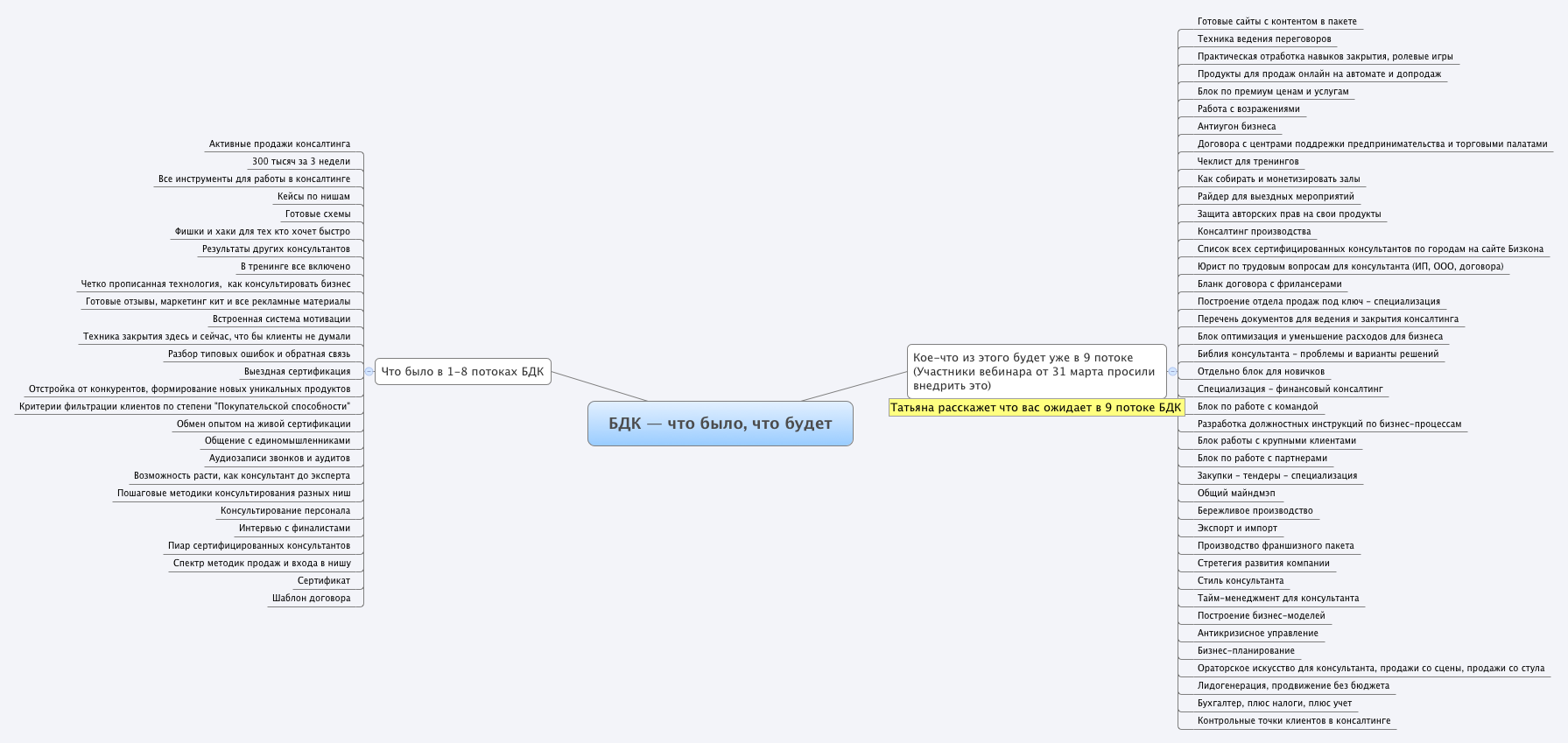Viewport: 1568px width, 743px height.
Task: Collapse the 'Что было в 1-8 потоках БДК' branch
Action: (369, 372)
